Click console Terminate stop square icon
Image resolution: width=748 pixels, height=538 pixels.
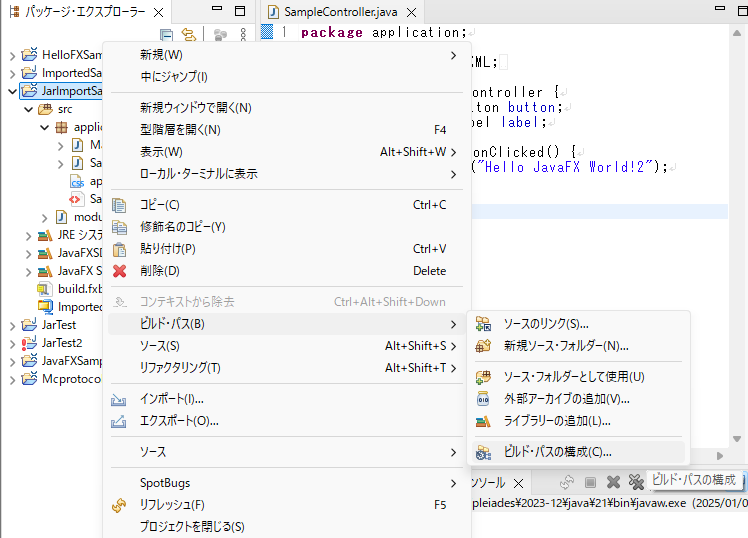coord(590,483)
